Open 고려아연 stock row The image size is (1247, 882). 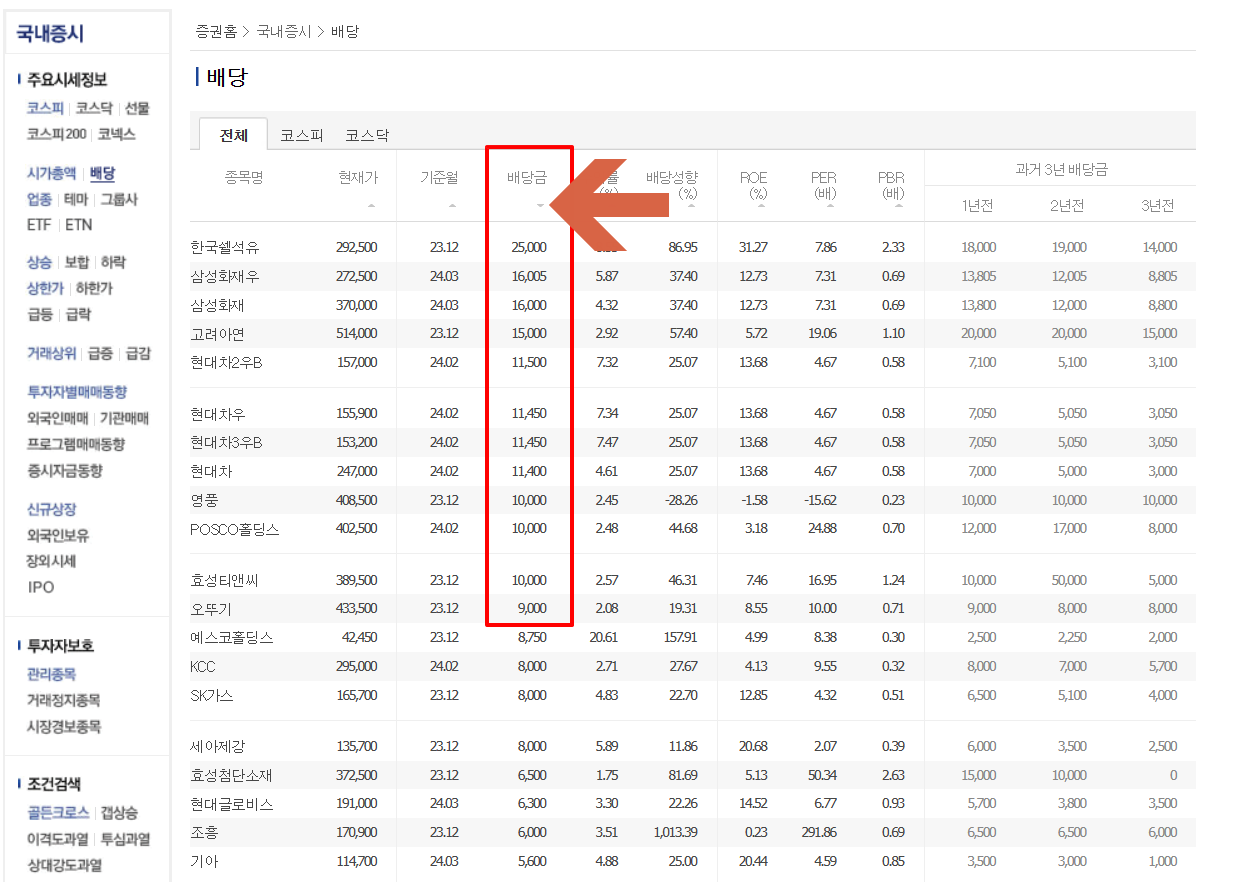point(215,334)
